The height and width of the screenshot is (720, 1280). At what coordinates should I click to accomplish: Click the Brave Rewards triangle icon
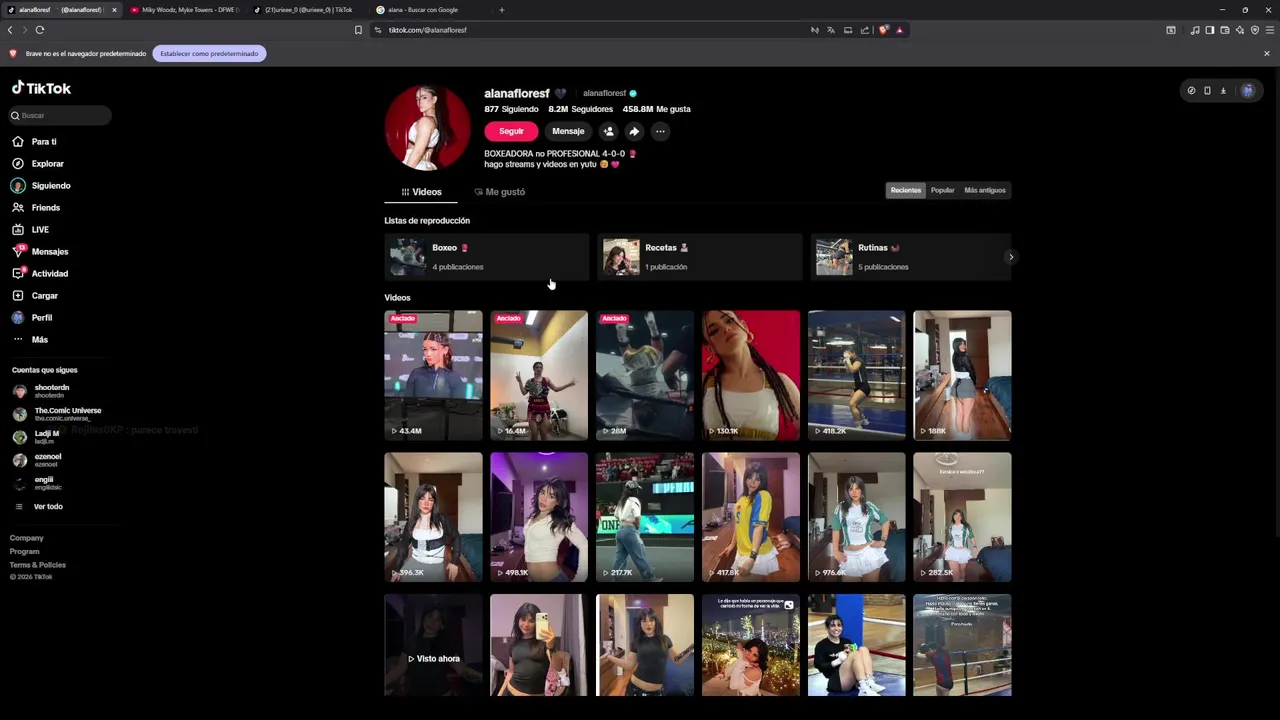click(900, 30)
